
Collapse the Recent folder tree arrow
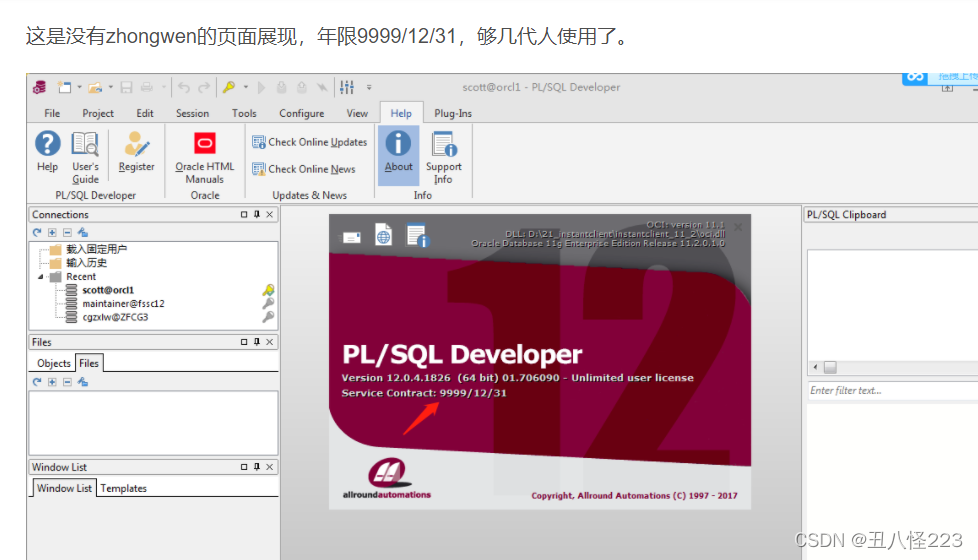pyautogui.click(x=41, y=277)
